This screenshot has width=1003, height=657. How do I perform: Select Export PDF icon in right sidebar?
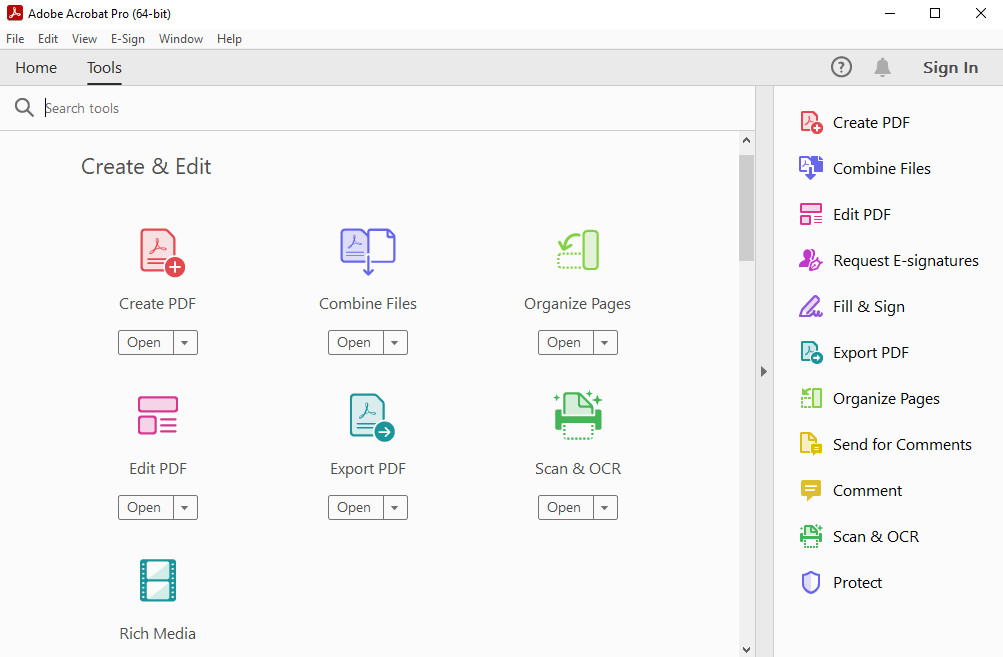[811, 352]
